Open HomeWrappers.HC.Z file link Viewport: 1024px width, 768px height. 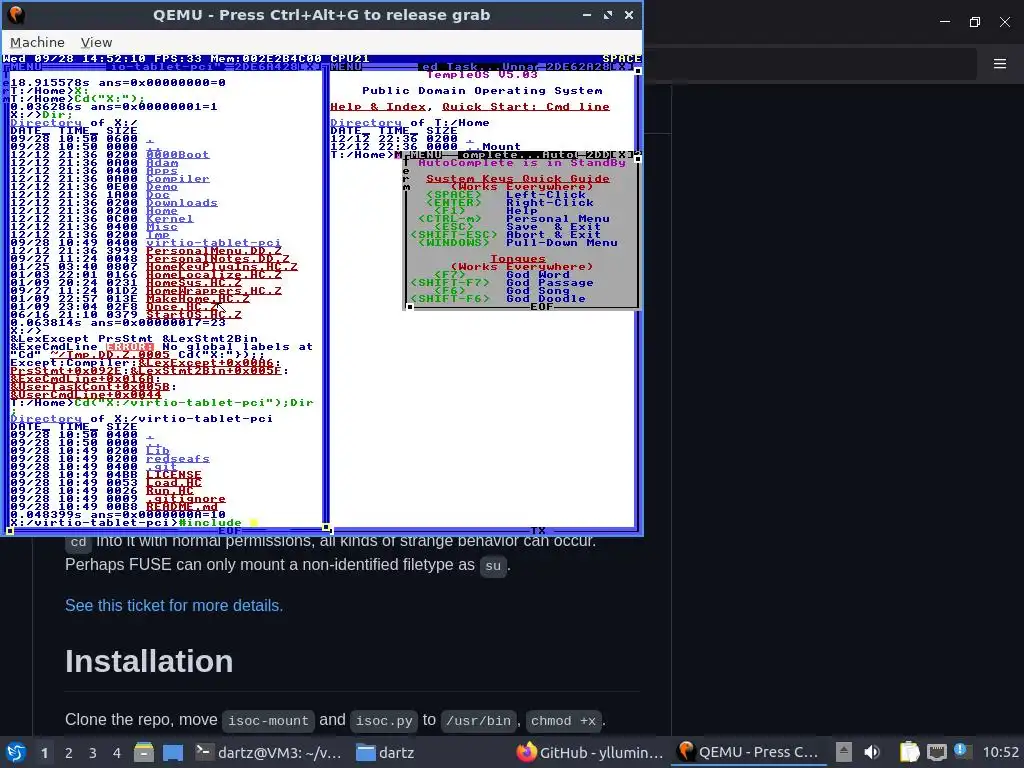214,291
